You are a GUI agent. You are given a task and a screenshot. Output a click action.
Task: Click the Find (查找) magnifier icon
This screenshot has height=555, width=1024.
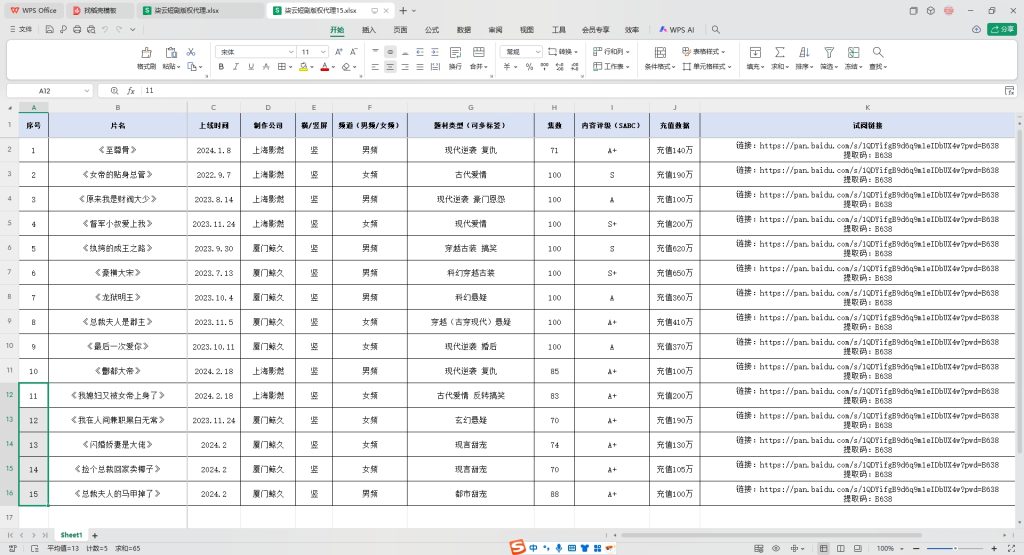coord(878,53)
